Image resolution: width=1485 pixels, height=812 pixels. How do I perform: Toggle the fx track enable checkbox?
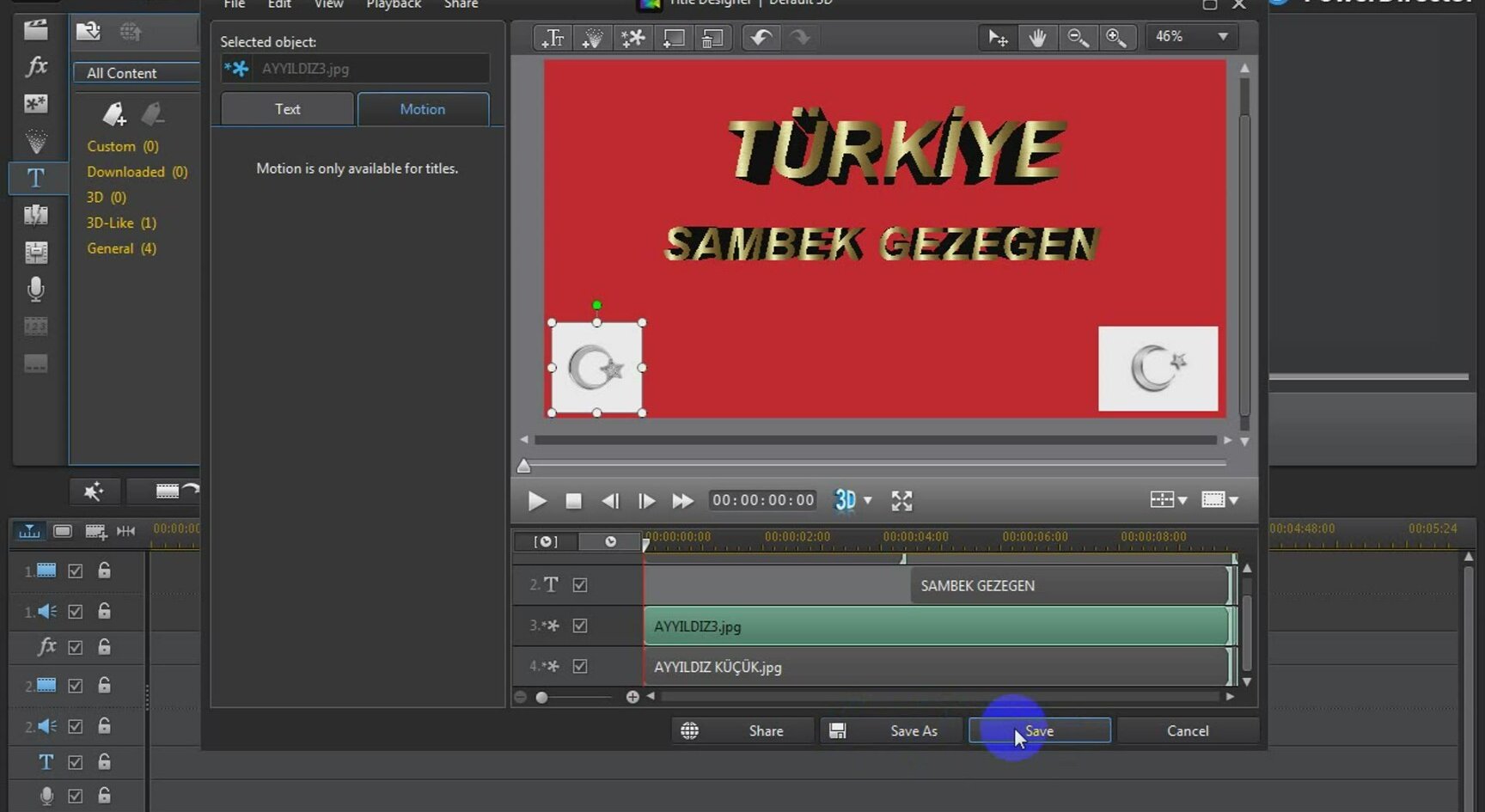point(76,647)
